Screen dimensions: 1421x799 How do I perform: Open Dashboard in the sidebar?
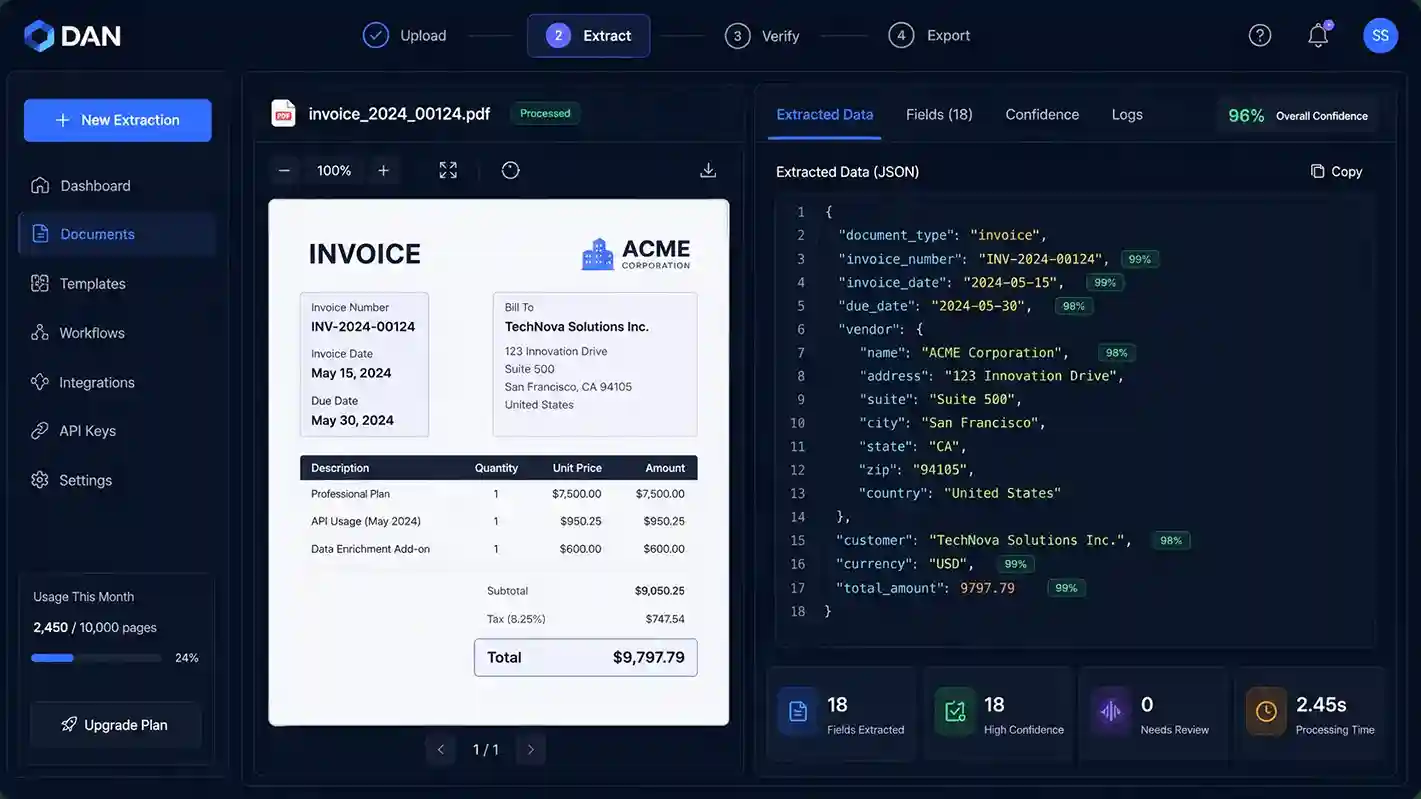pos(117,186)
